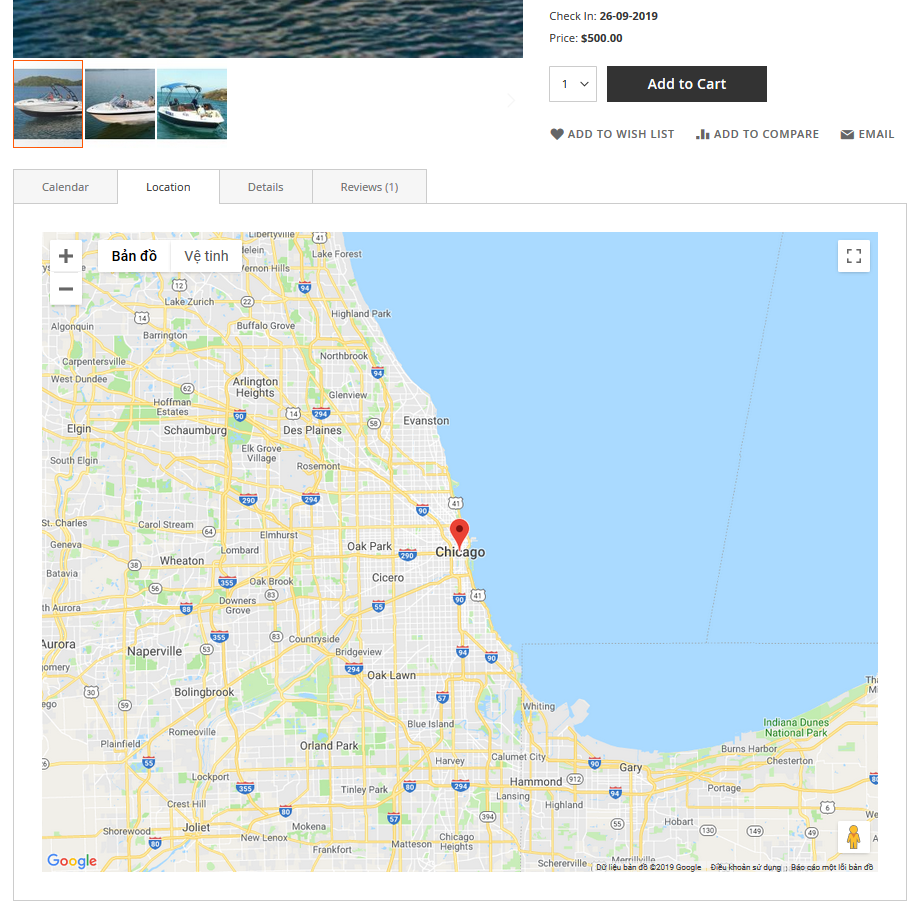This screenshot has width=920, height=920.
Task: Toggle fullscreen view of the map
Action: click(x=854, y=256)
